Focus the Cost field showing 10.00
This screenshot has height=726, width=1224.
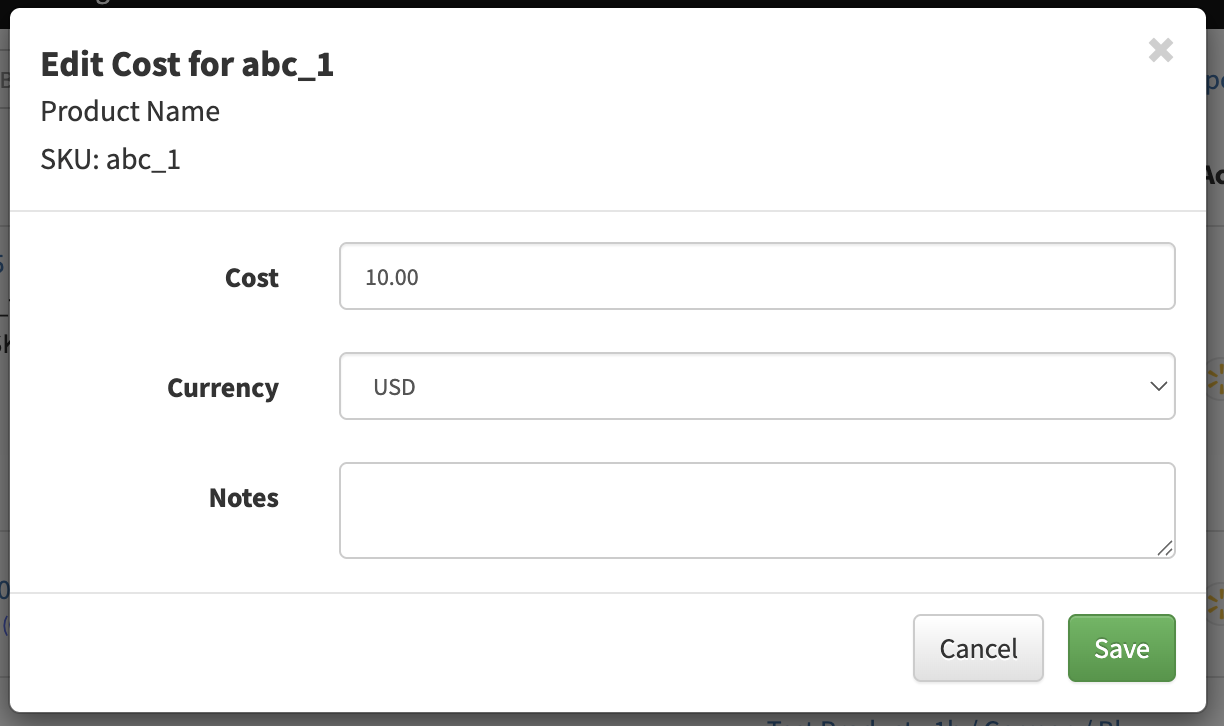pos(757,276)
